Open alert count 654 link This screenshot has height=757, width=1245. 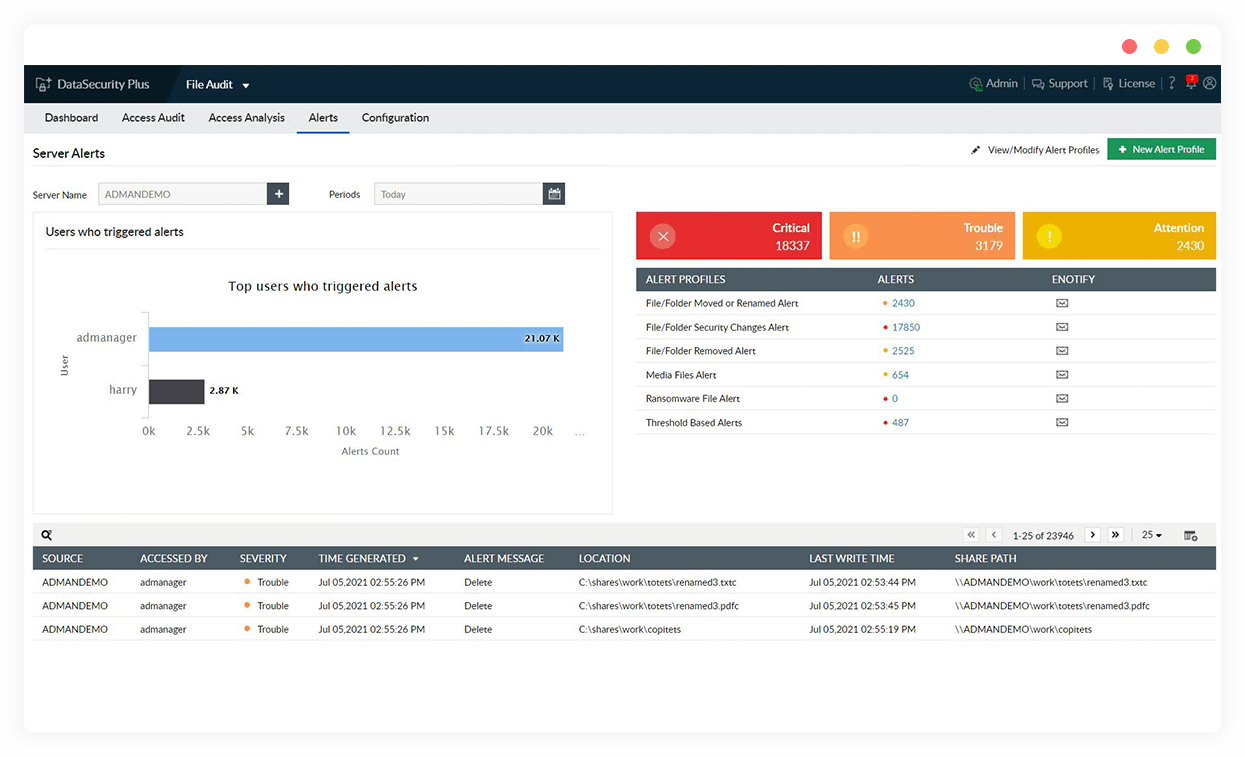[x=901, y=375]
